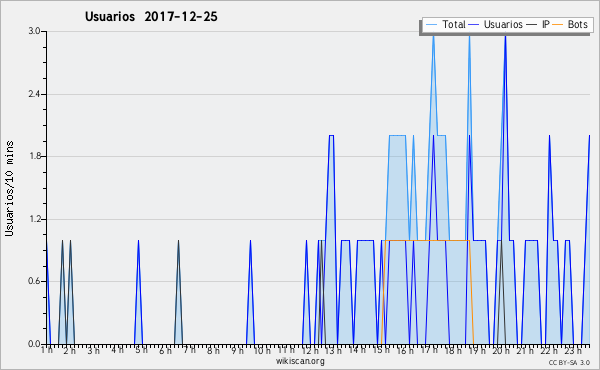This screenshot has width=600, height=370.
Task: Click the CC BY-SA 3.0 license text
Action: [569, 362]
